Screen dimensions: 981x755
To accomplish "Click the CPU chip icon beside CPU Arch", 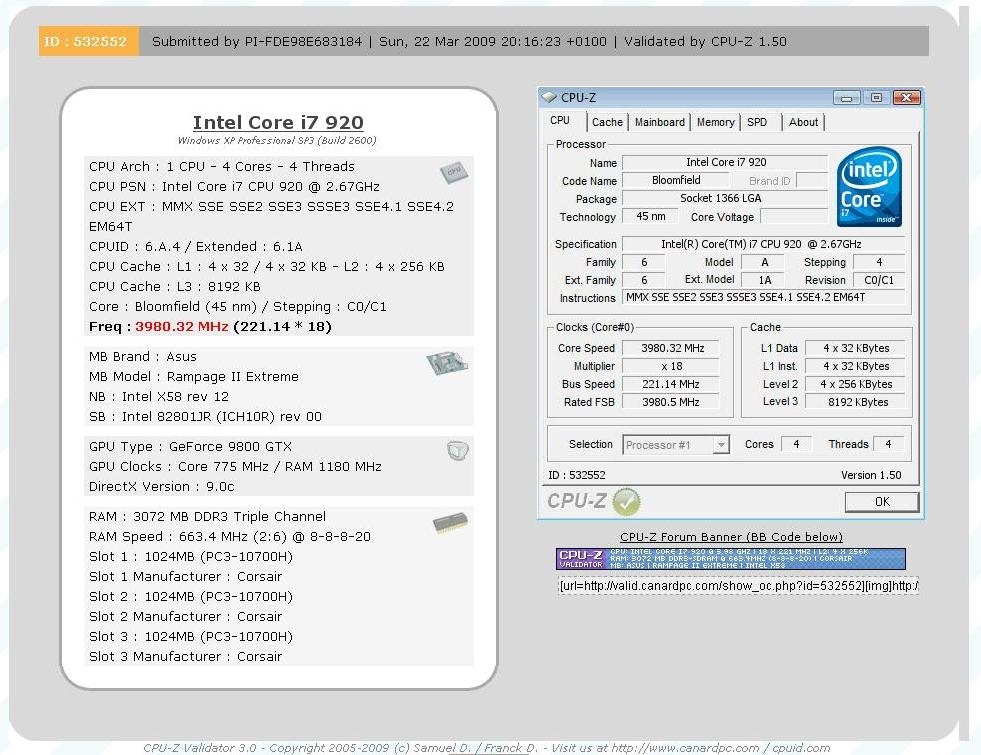I will pyautogui.click(x=454, y=171).
